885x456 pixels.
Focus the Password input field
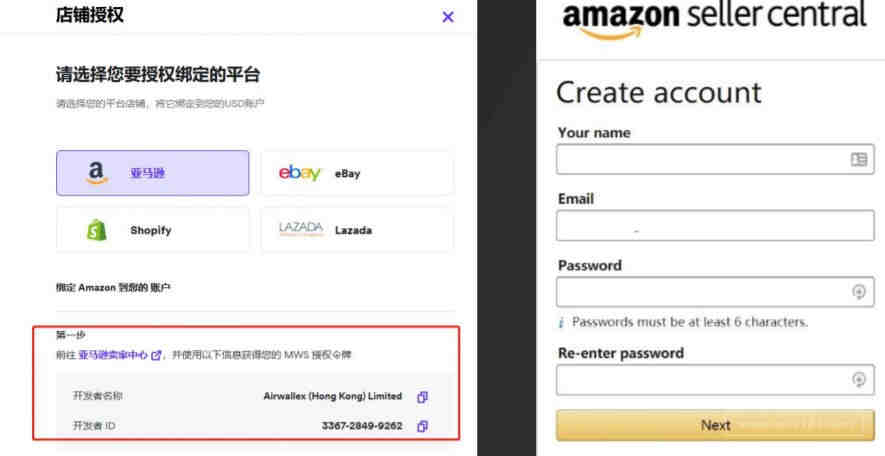click(x=700, y=292)
